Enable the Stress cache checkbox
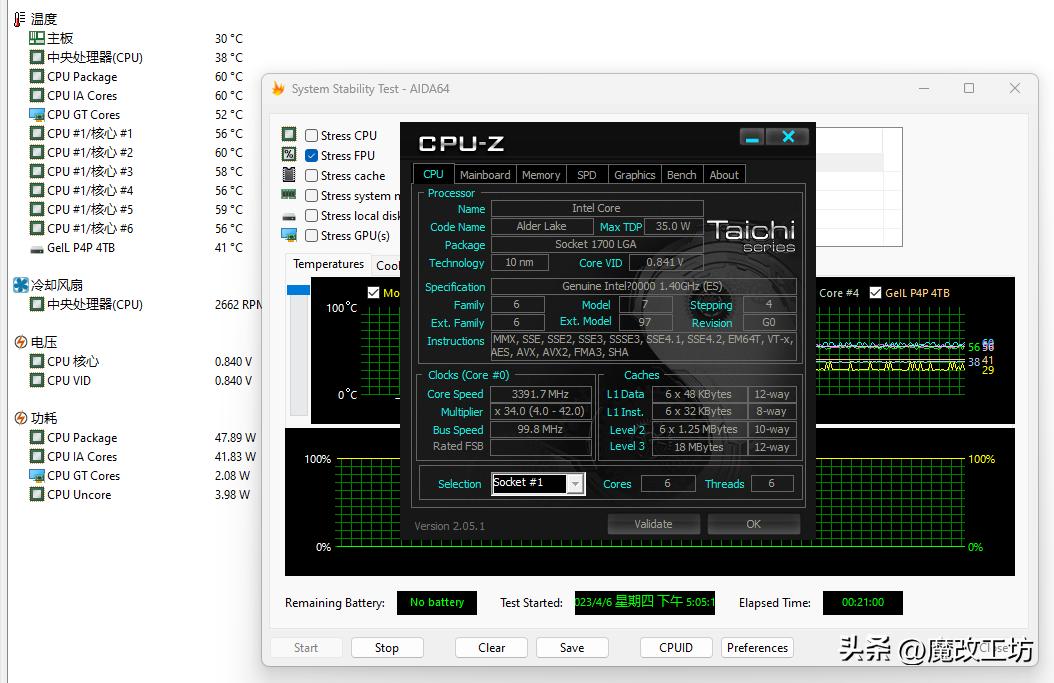 point(311,175)
